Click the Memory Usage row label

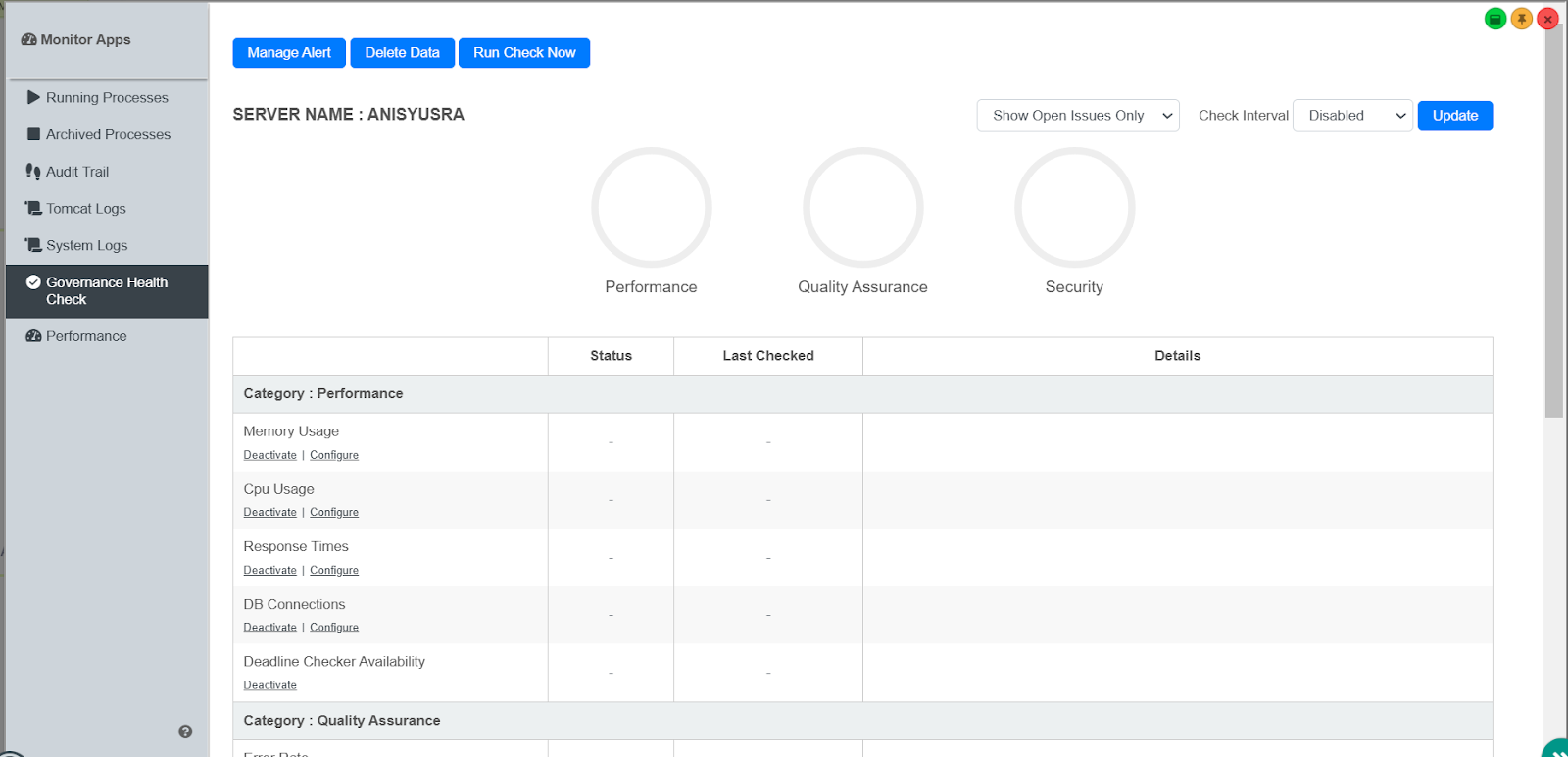(x=291, y=431)
